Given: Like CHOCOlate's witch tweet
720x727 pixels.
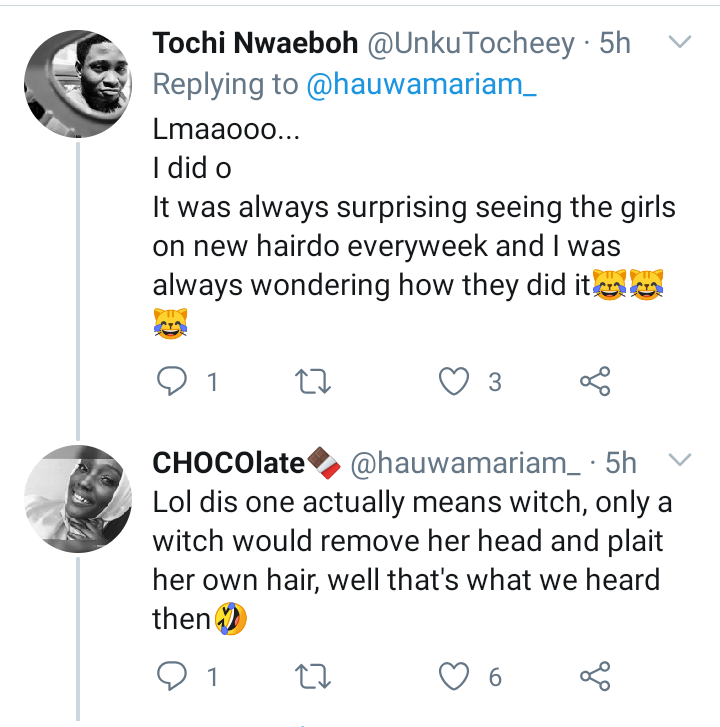Looking at the screenshot, I should (x=456, y=678).
